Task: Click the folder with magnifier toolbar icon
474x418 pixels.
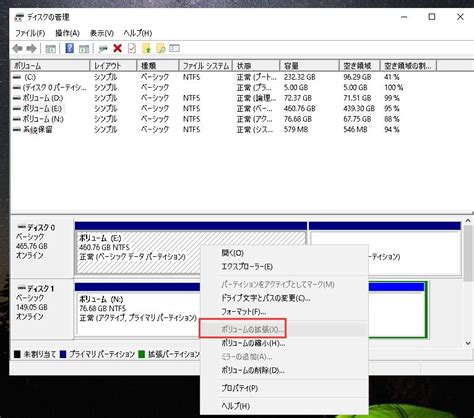Action: tap(161, 49)
